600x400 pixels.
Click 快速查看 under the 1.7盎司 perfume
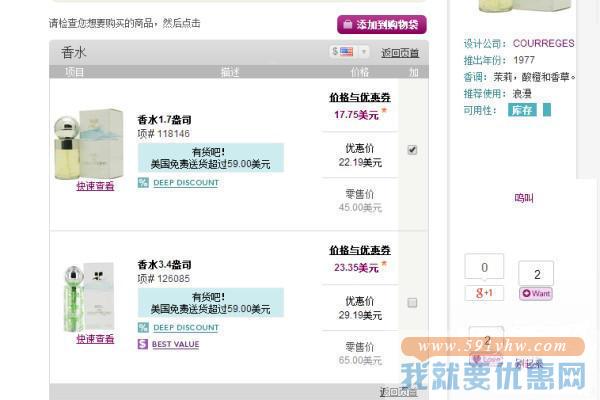coord(95,186)
